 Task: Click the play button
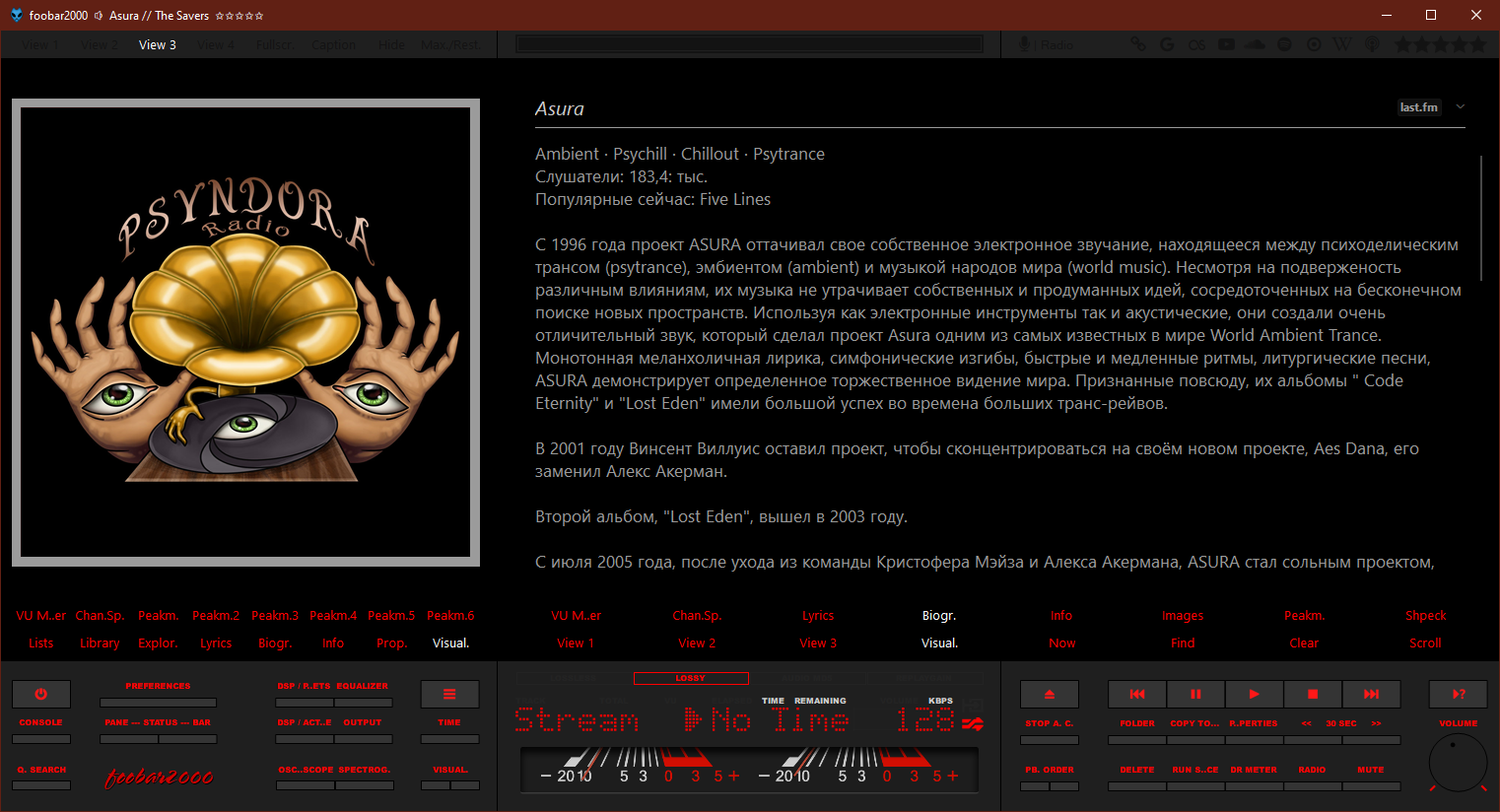1254,694
